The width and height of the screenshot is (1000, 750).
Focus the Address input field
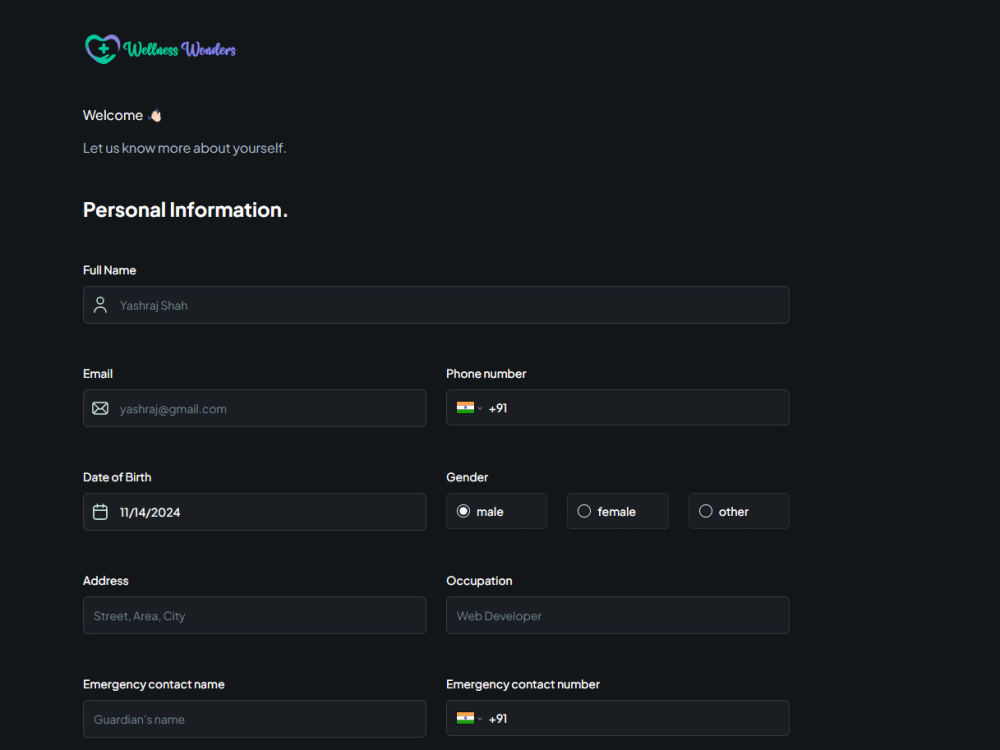click(x=254, y=615)
